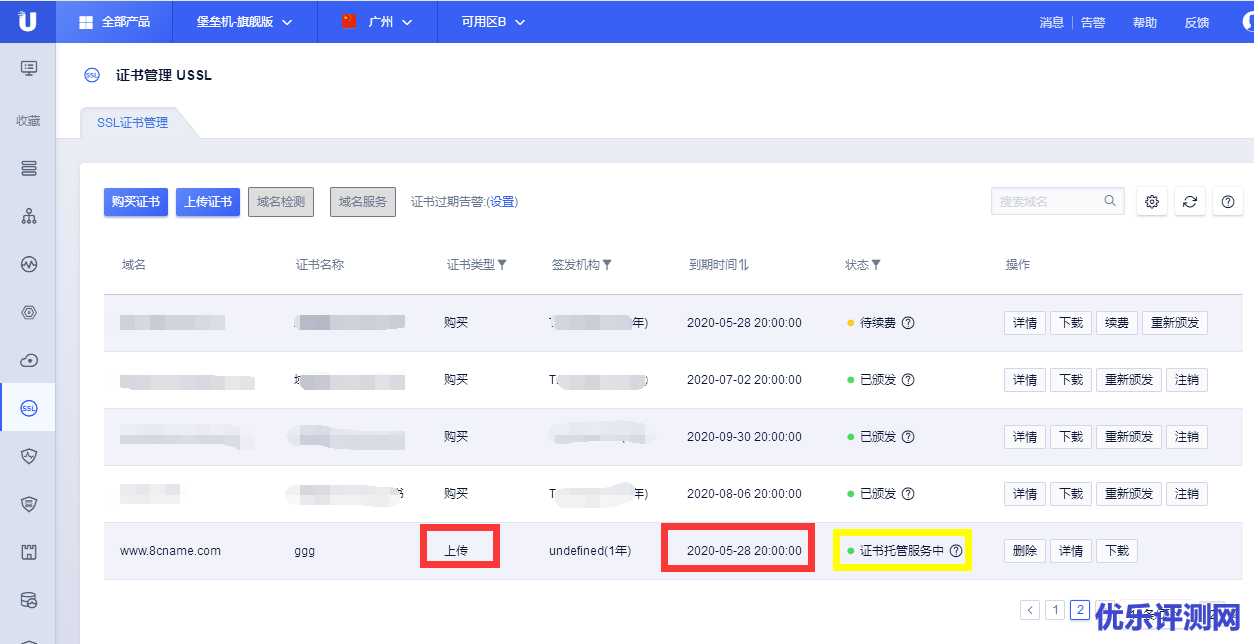The image size is (1254, 644).
Task: Expand the 广州 region dropdown
Action: click(377, 22)
